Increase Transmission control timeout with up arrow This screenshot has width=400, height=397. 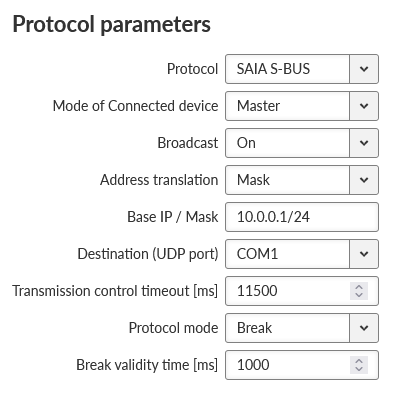359,287
